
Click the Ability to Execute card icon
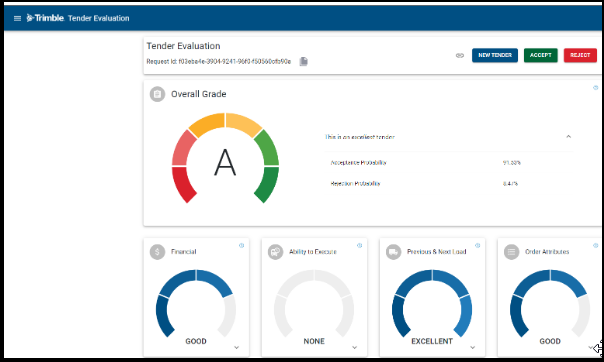click(x=275, y=252)
